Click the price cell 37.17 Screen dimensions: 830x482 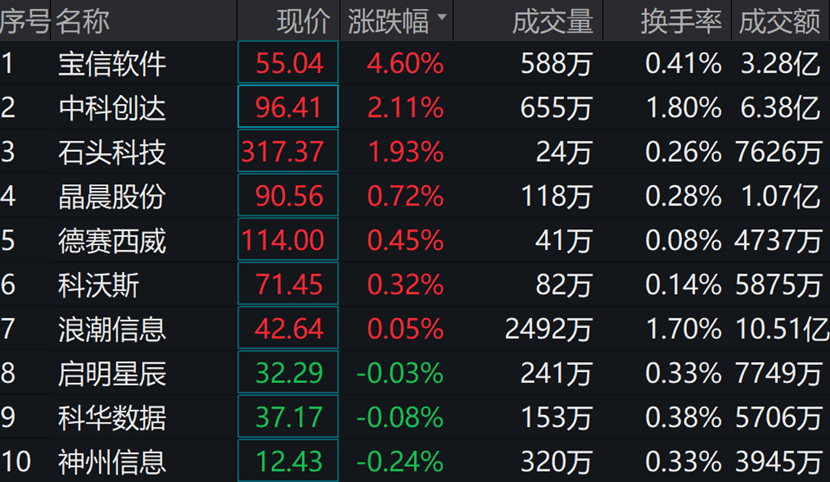pyautogui.click(x=288, y=416)
